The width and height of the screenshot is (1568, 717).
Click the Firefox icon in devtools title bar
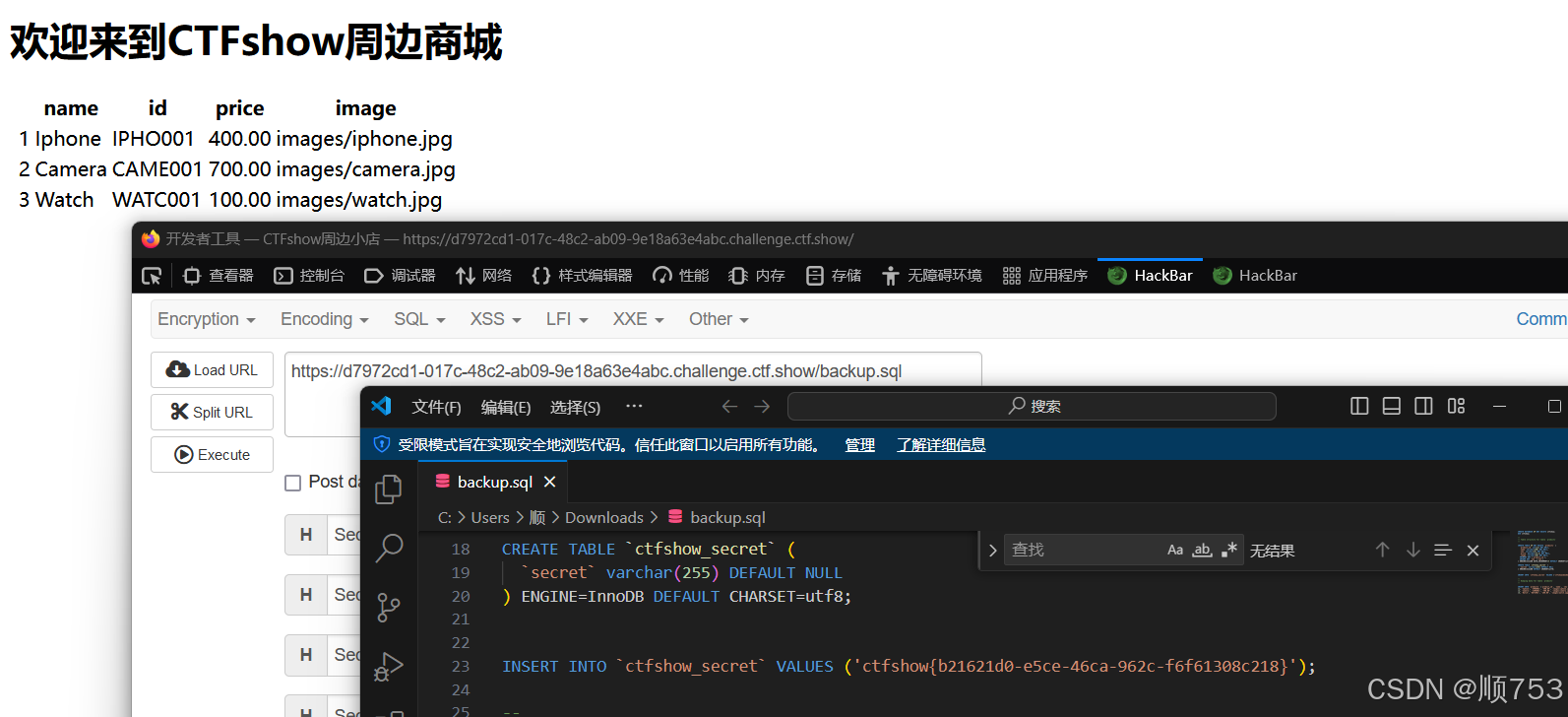151,238
